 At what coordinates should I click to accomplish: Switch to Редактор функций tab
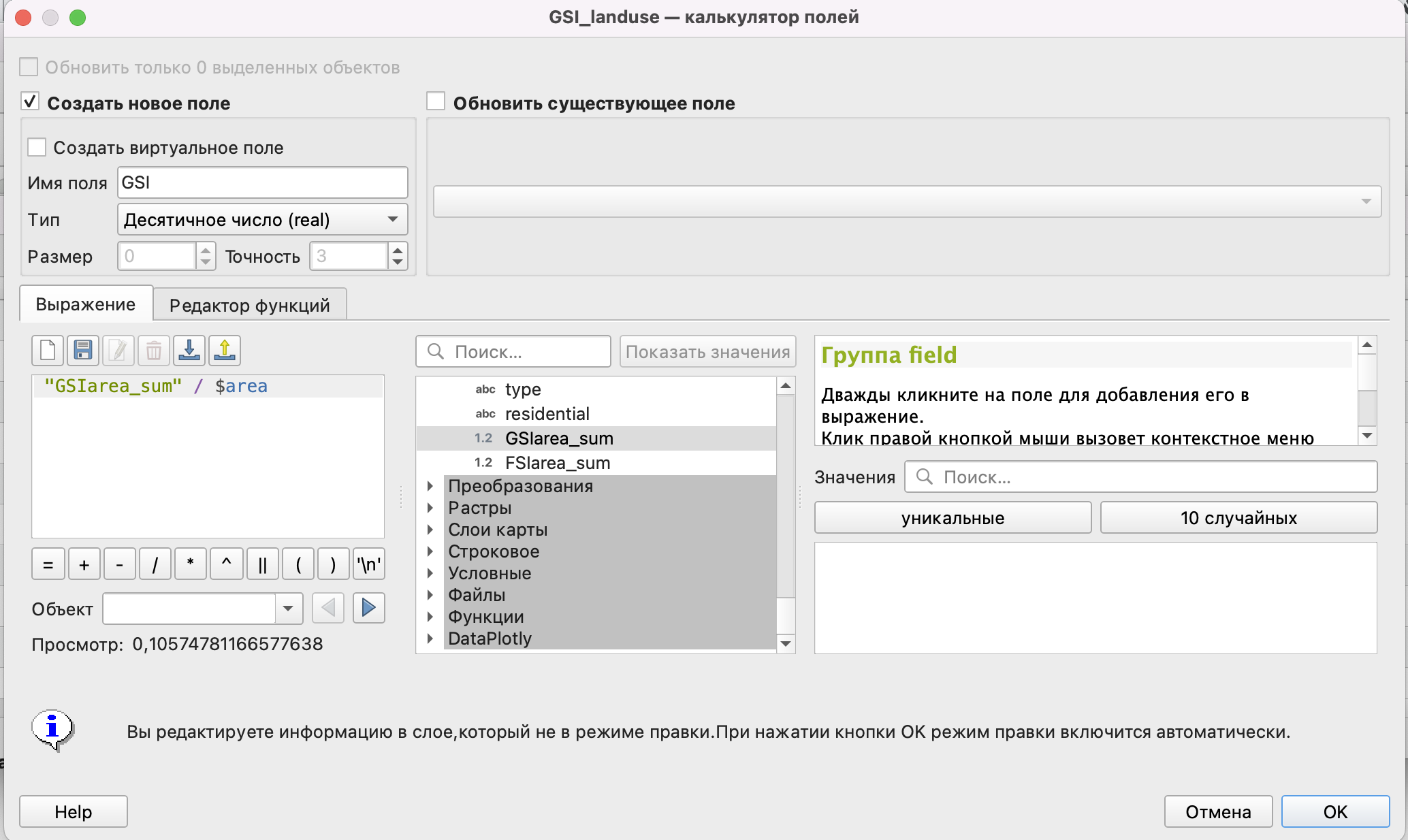pyautogui.click(x=249, y=305)
